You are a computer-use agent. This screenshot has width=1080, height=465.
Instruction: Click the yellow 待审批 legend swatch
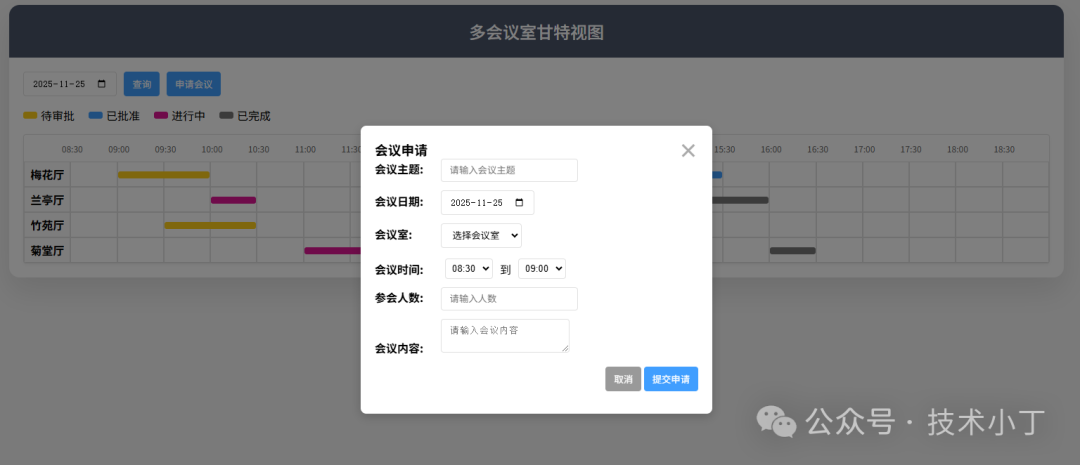30,116
